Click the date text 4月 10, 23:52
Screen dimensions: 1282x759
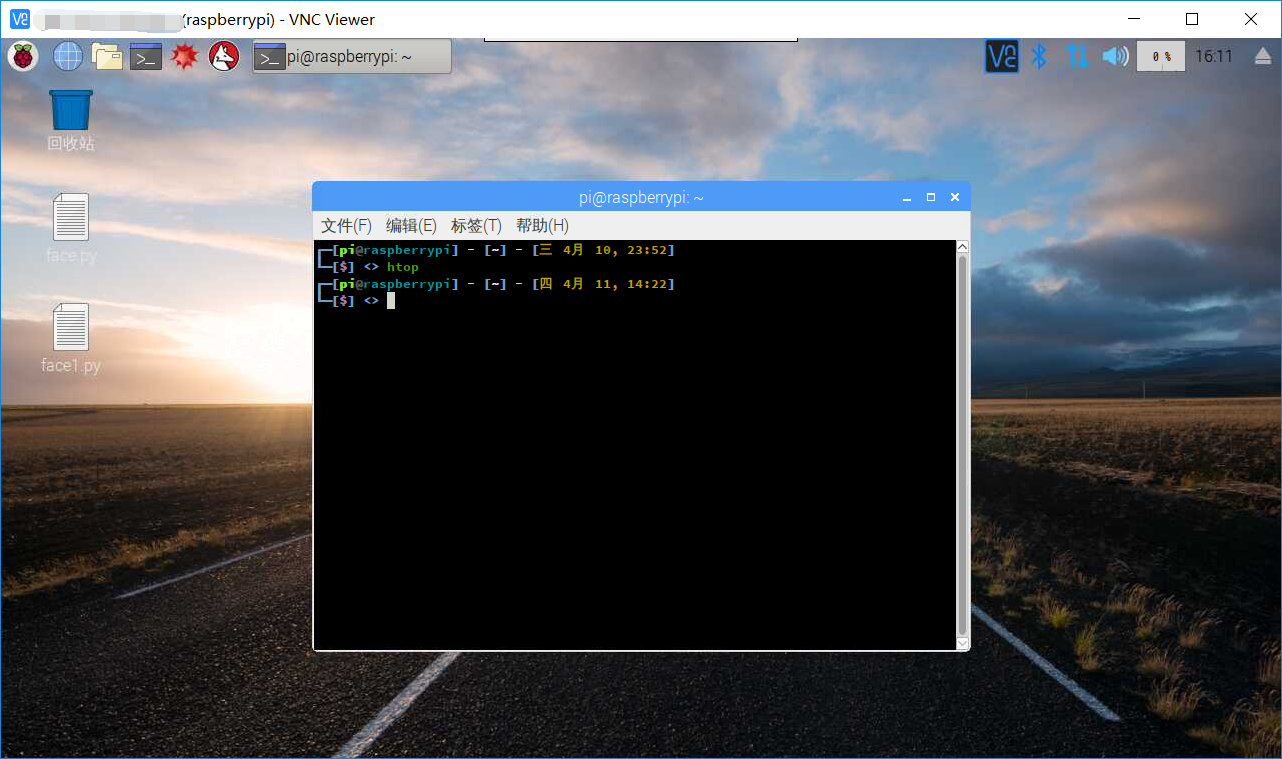615,250
